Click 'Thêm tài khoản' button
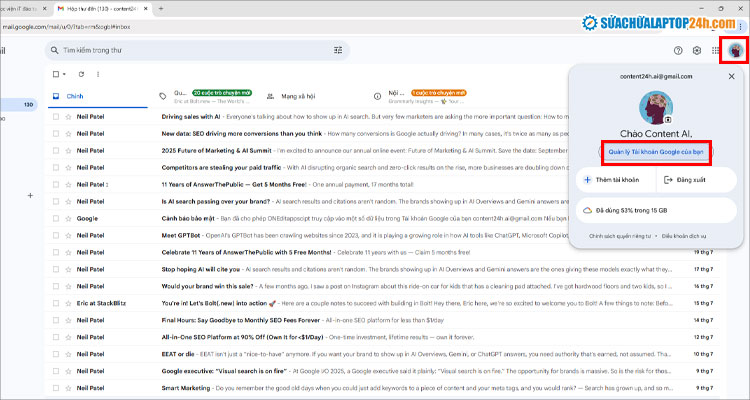750x400 pixels. click(616, 180)
